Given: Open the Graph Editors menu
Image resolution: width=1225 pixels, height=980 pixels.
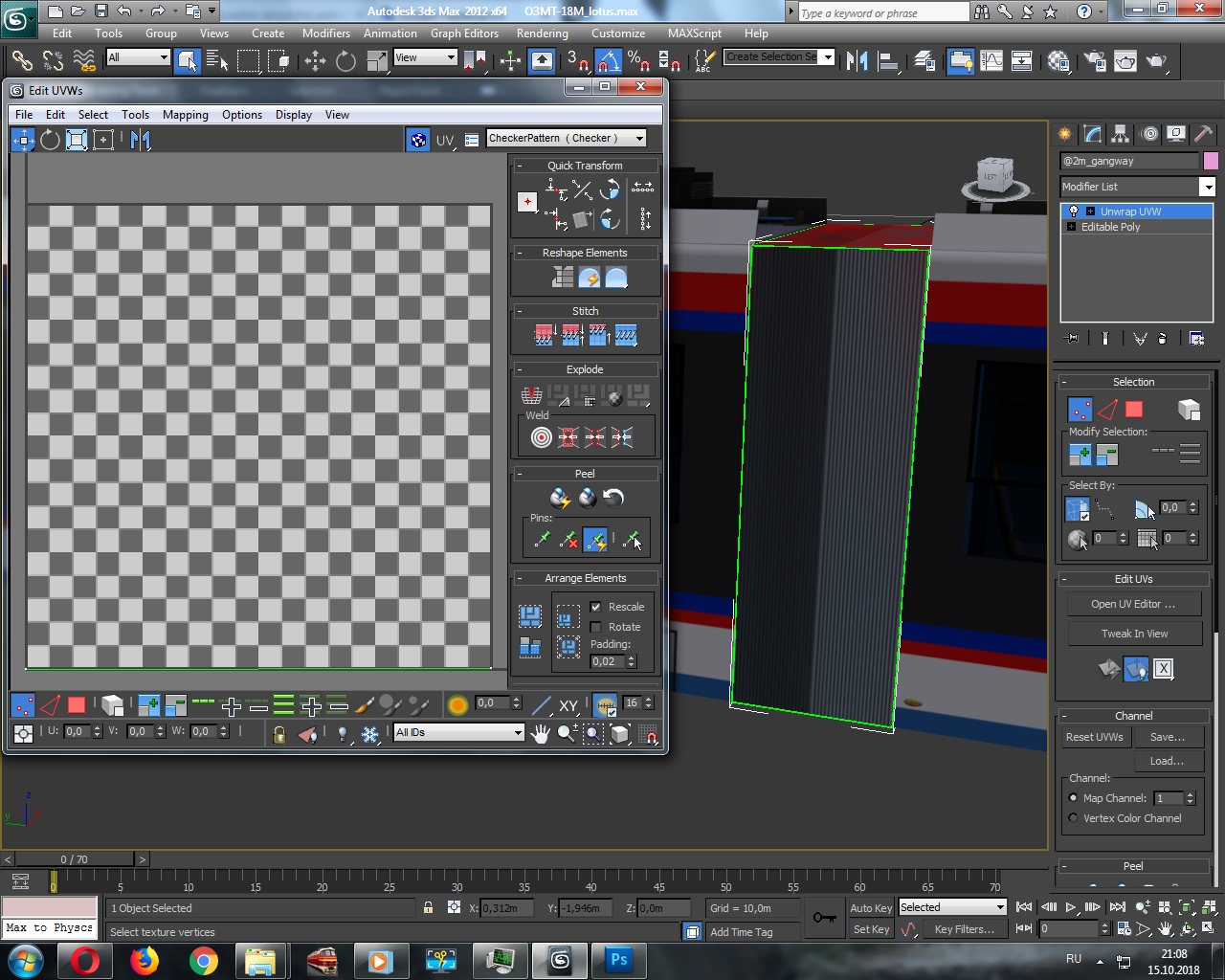Looking at the screenshot, I should (x=464, y=33).
